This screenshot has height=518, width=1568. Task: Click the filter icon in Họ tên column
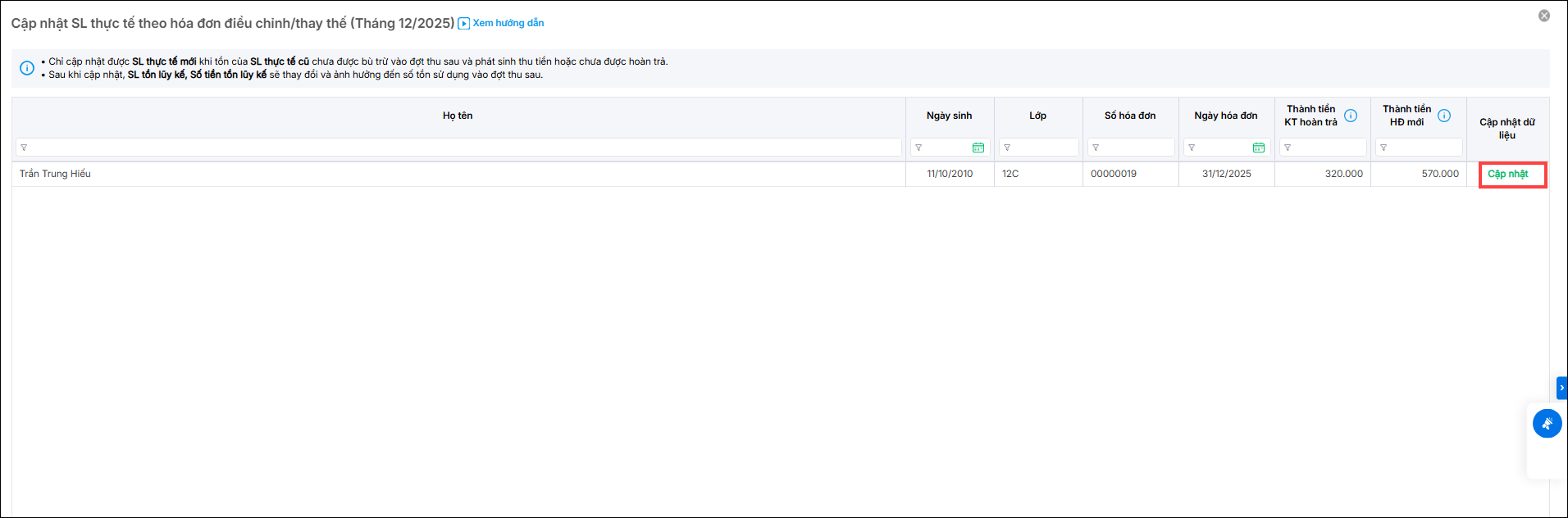[x=24, y=148]
